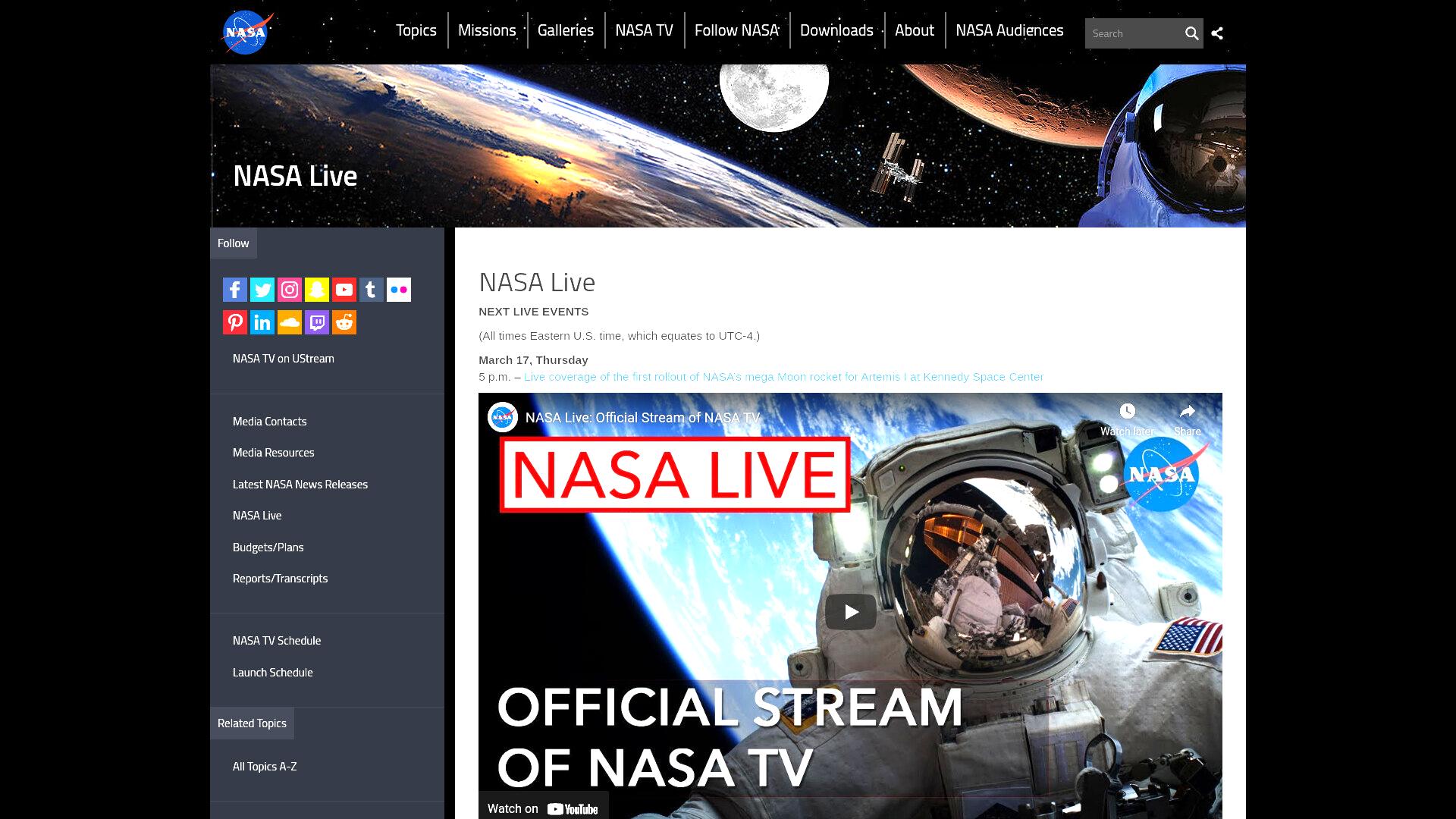
Task: Click the video title NASA Live: Official Stream
Action: (642, 418)
